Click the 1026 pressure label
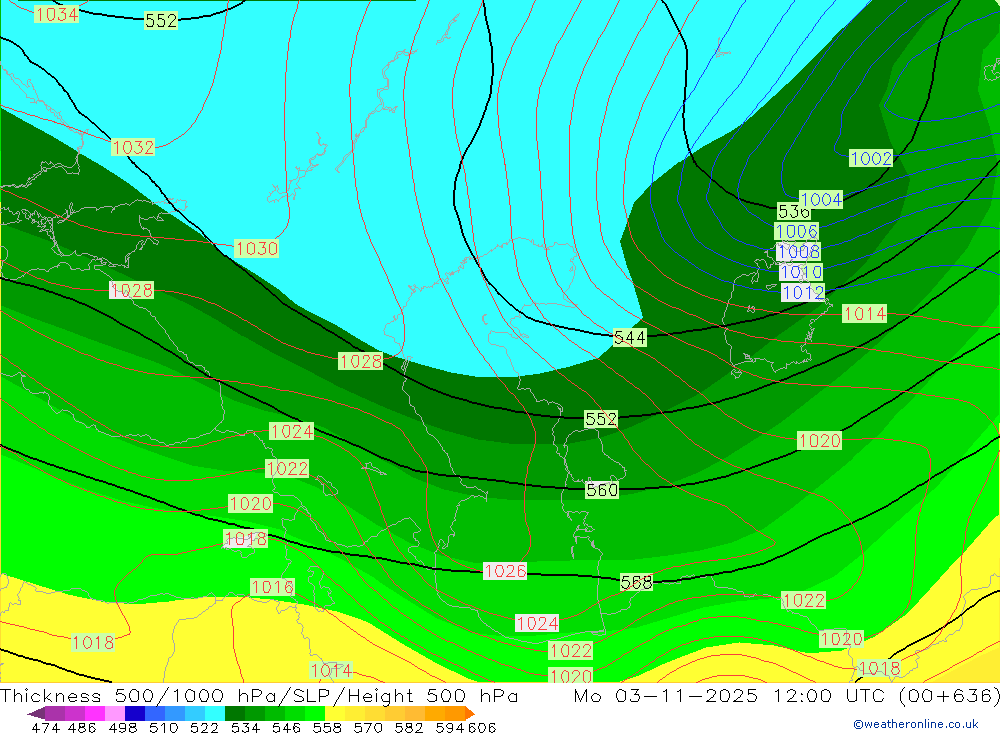Image resolution: width=1000 pixels, height=733 pixels. tap(505, 570)
